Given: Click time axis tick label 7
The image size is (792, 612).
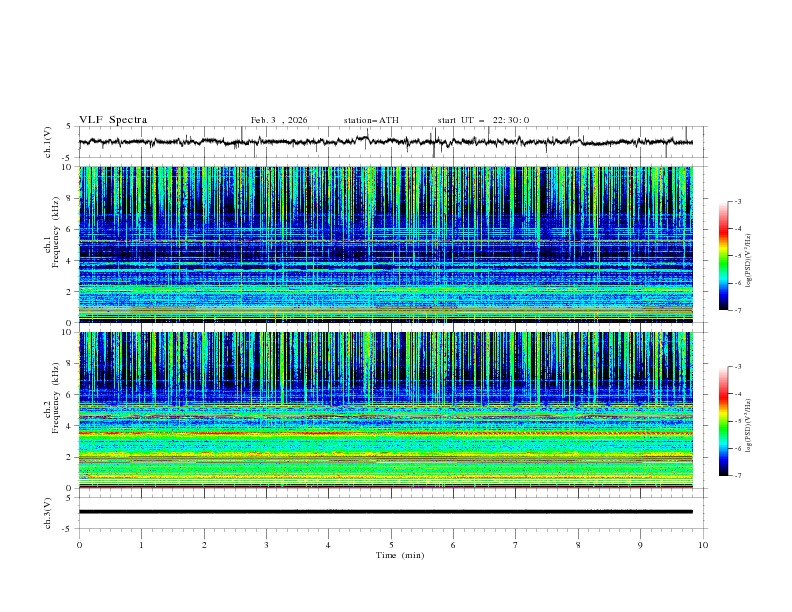Looking at the screenshot, I should point(516,545).
